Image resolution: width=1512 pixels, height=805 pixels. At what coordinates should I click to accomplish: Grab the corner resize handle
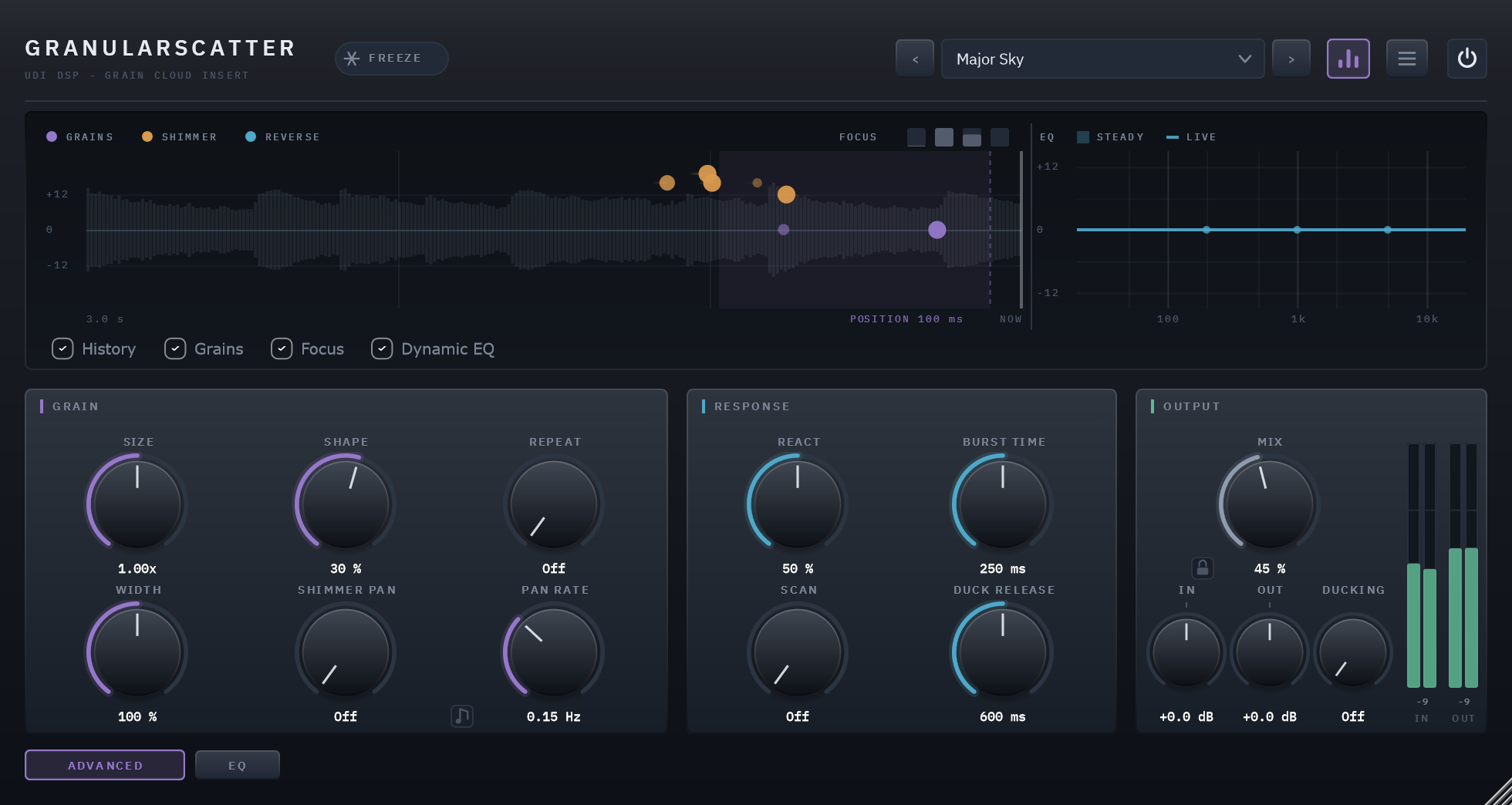1500,793
